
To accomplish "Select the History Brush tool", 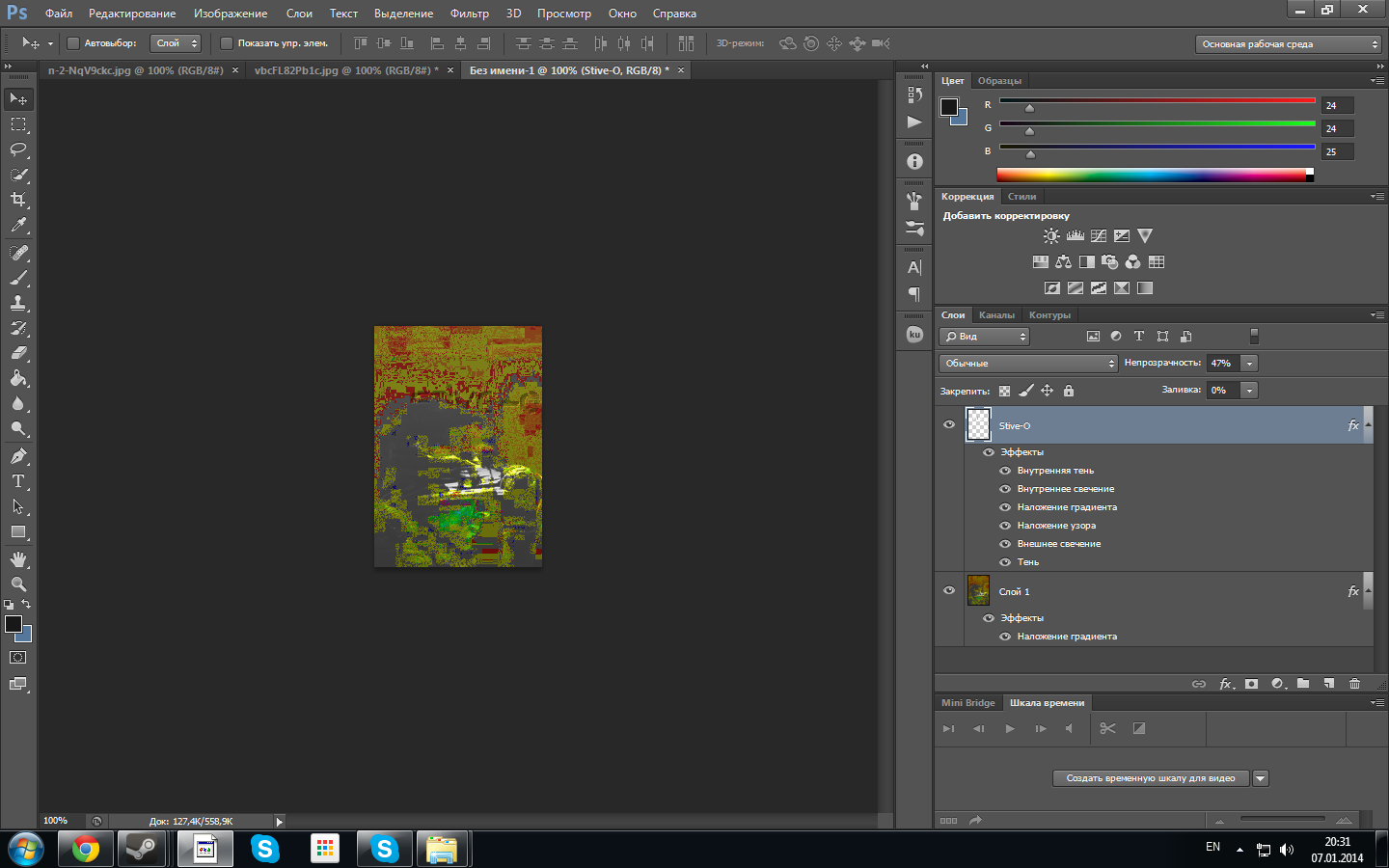I will [x=18, y=328].
